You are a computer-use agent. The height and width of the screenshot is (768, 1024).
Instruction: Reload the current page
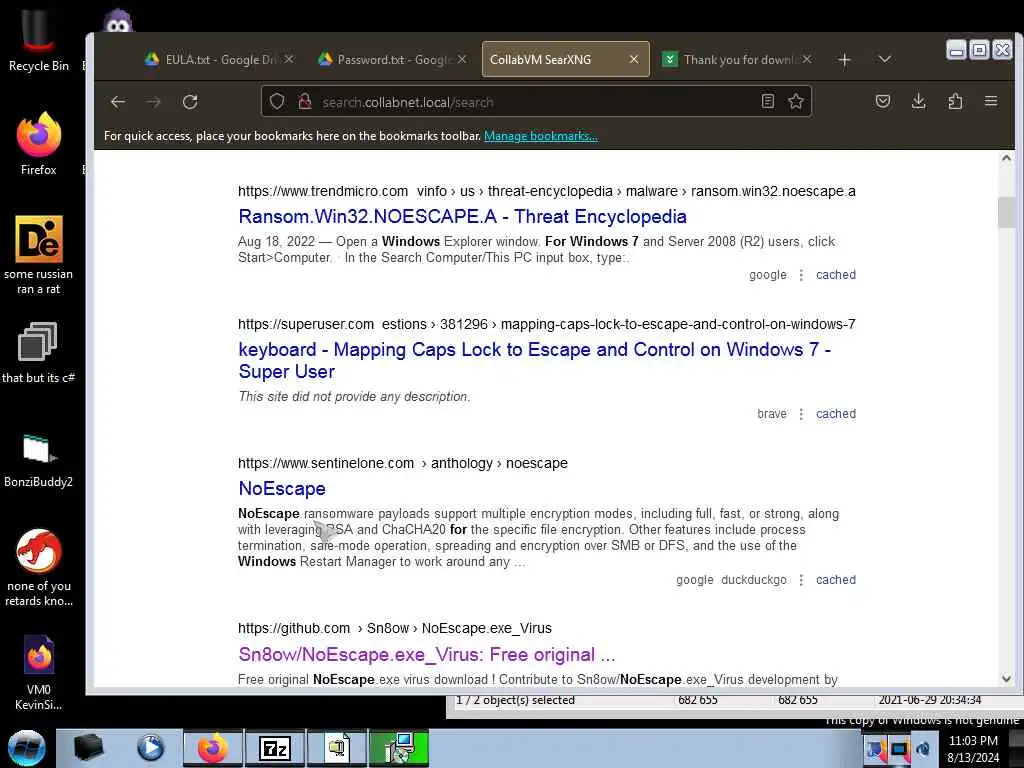pyautogui.click(x=190, y=102)
